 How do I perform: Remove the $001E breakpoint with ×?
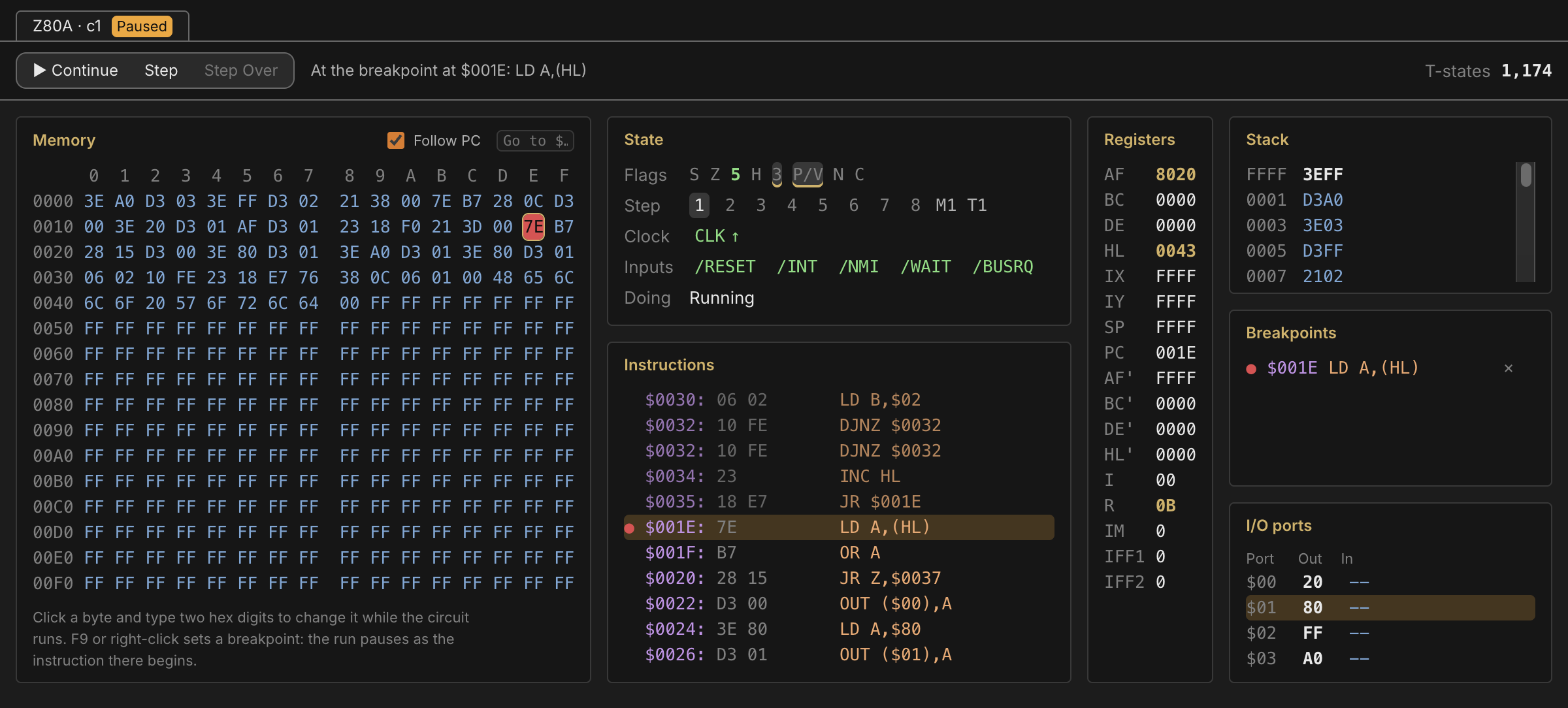pos(1509,368)
